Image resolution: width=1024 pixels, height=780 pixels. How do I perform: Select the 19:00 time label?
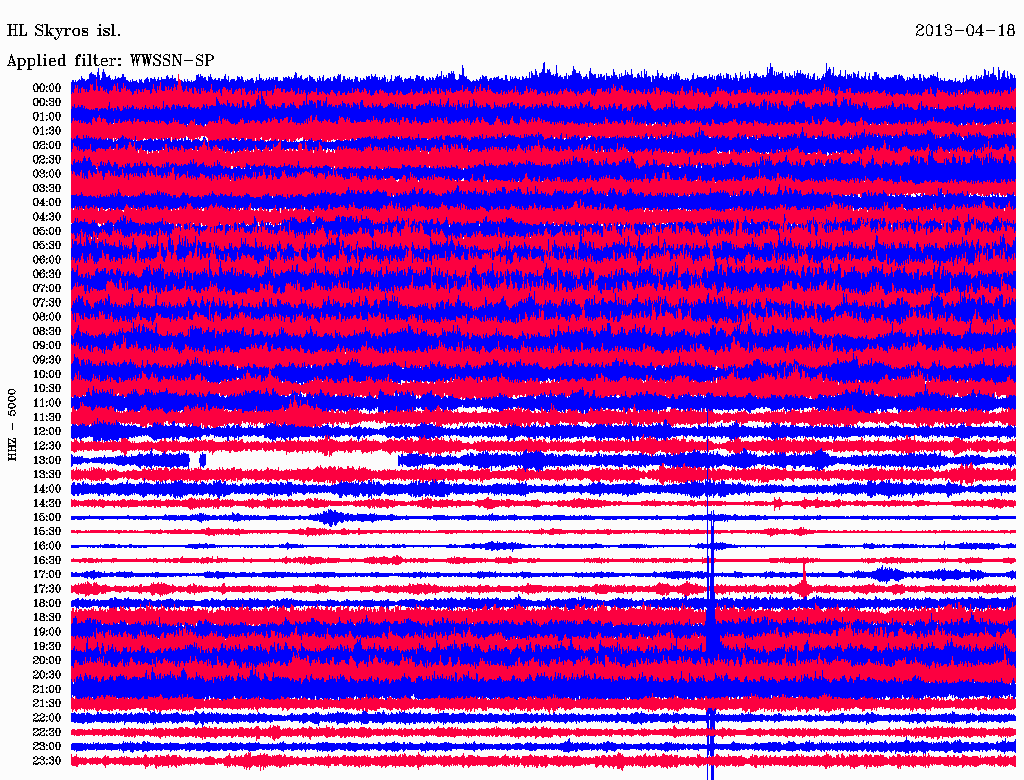point(47,632)
